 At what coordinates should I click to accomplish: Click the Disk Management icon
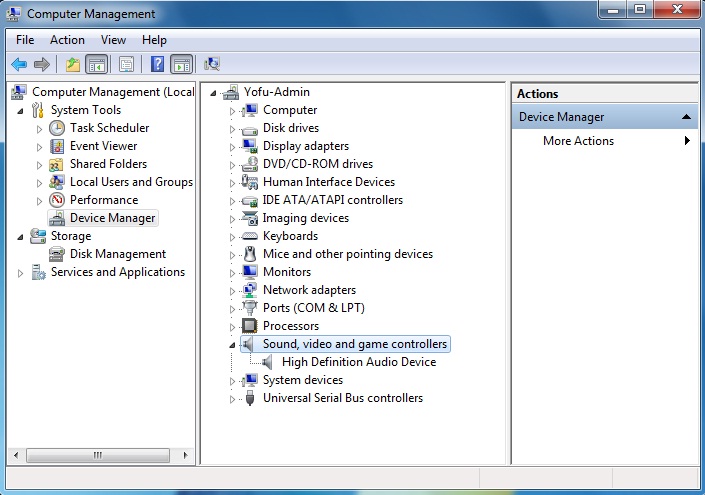click(x=57, y=254)
